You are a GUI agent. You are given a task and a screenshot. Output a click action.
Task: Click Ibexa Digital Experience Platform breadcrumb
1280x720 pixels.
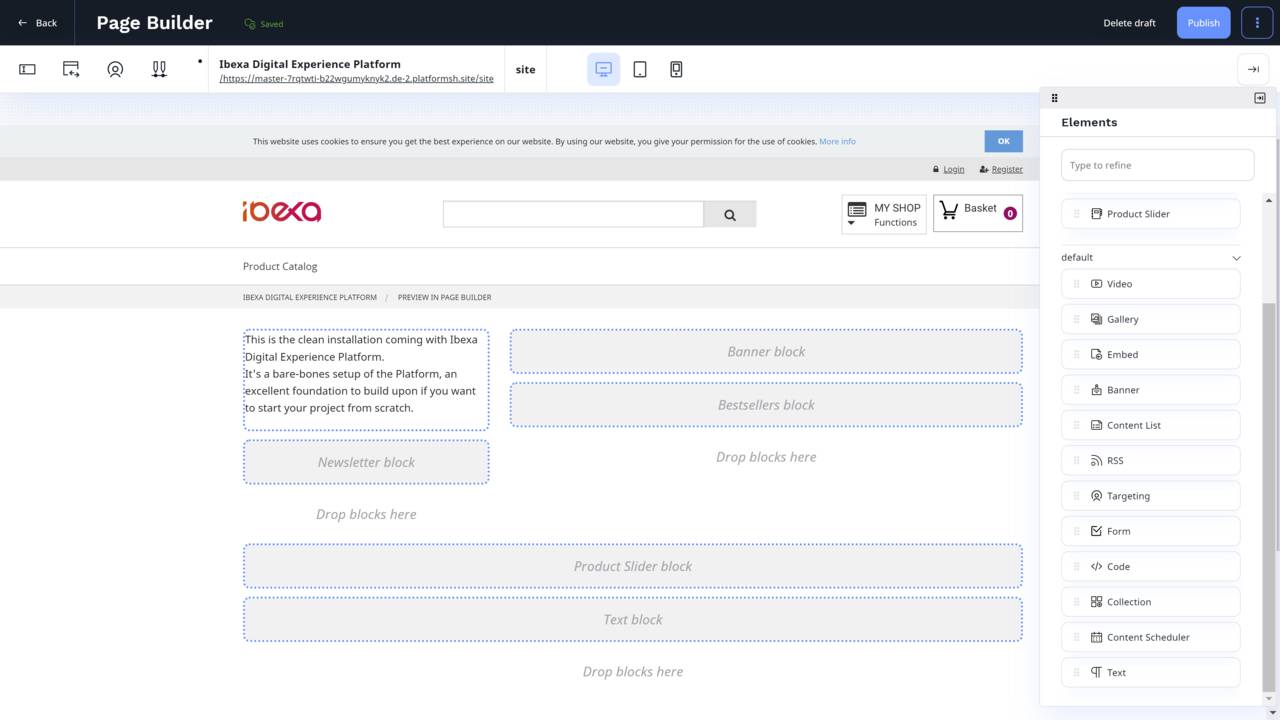[x=310, y=297]
